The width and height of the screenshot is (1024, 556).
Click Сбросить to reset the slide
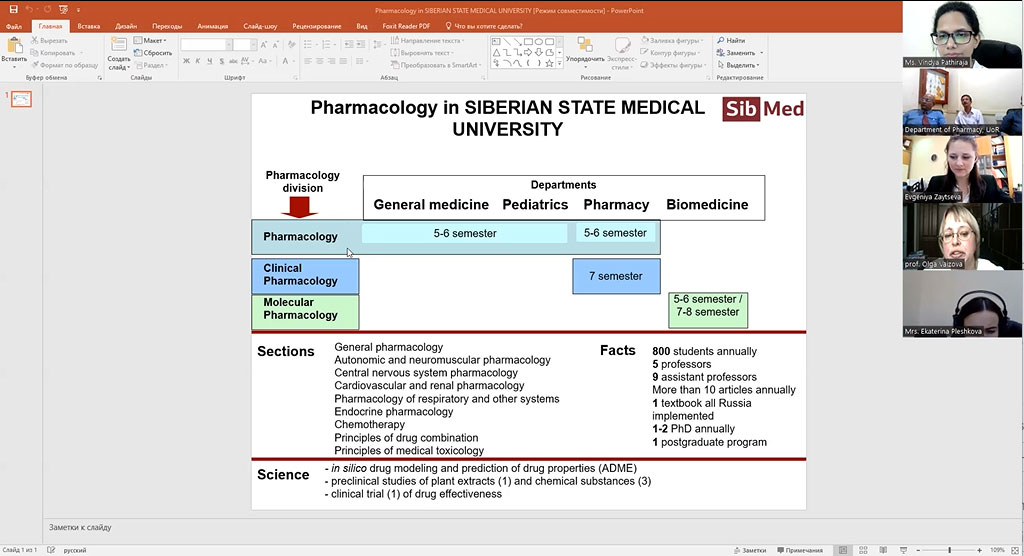point(153,53)
